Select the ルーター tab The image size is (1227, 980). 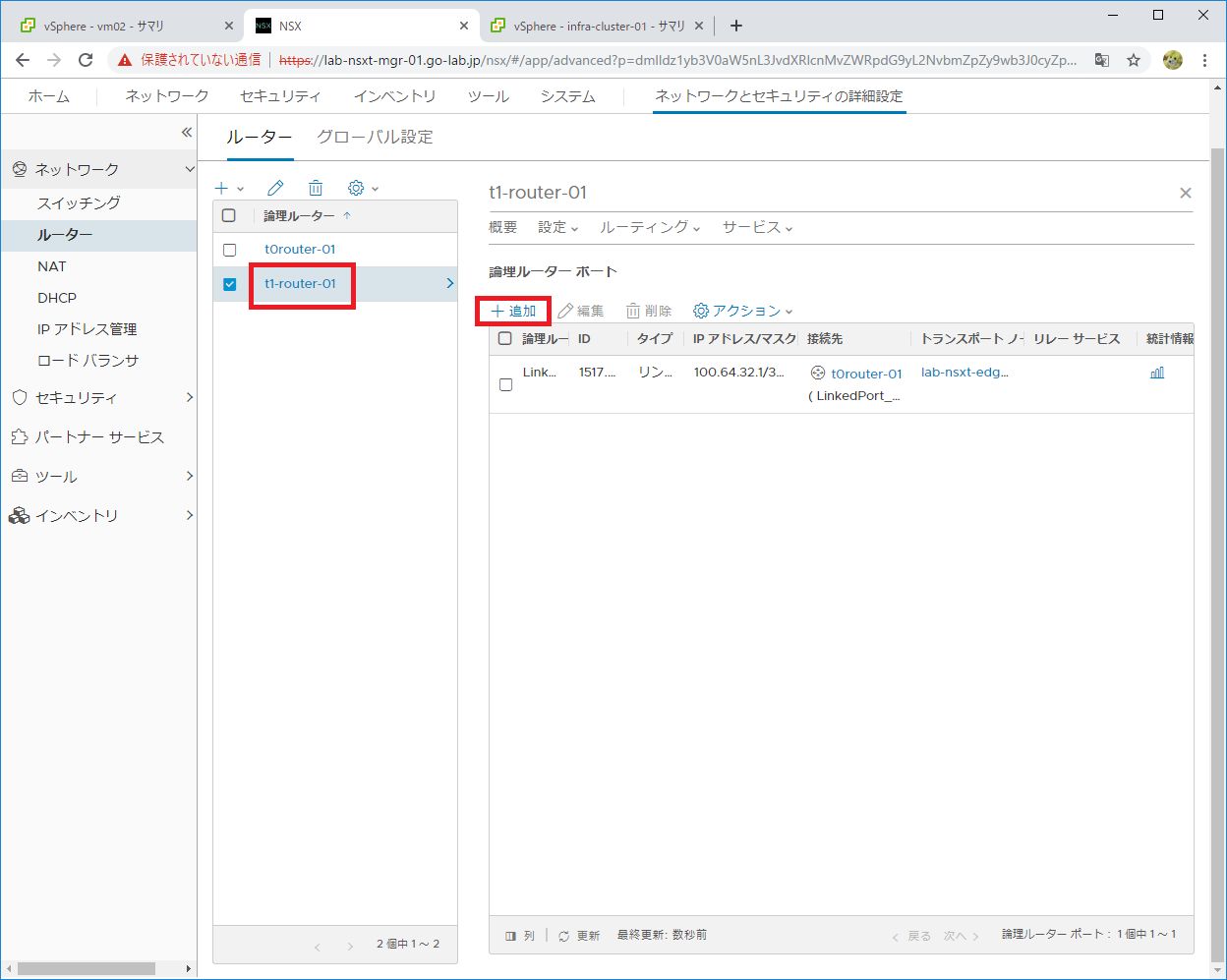point(260,137)
